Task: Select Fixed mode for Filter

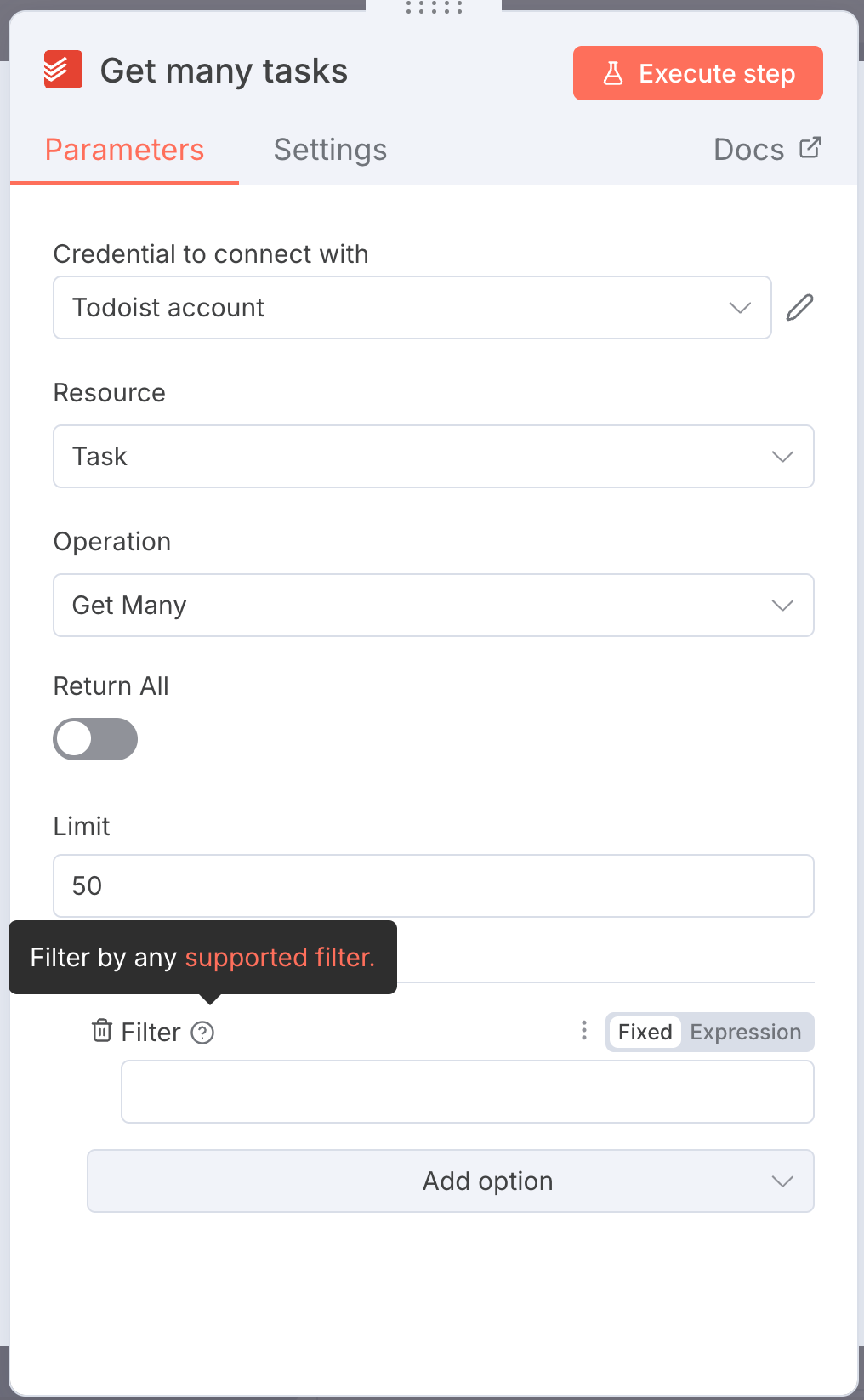Action: [645, 1032]
